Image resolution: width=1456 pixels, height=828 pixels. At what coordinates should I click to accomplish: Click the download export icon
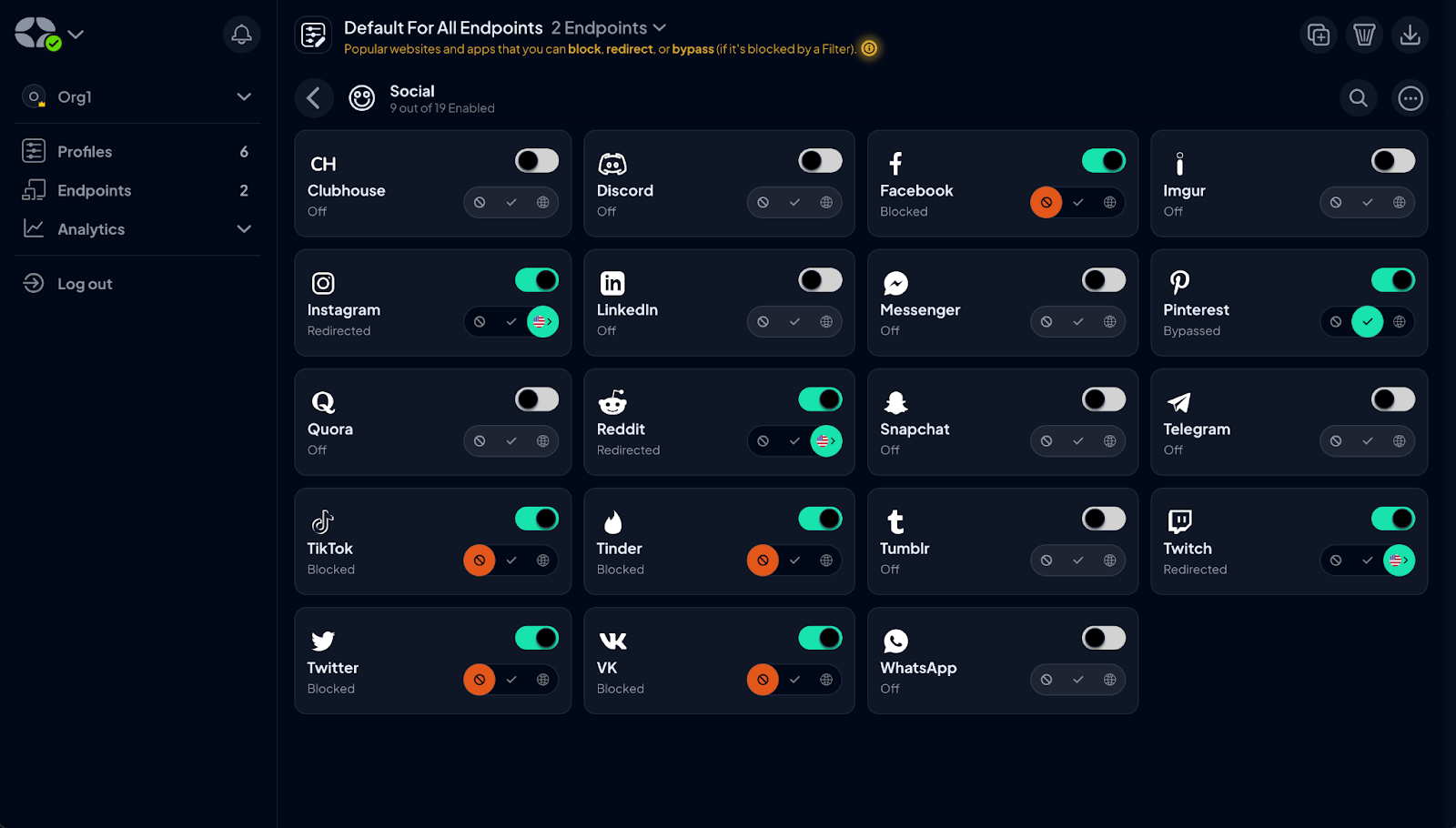tap(1410, 35)
